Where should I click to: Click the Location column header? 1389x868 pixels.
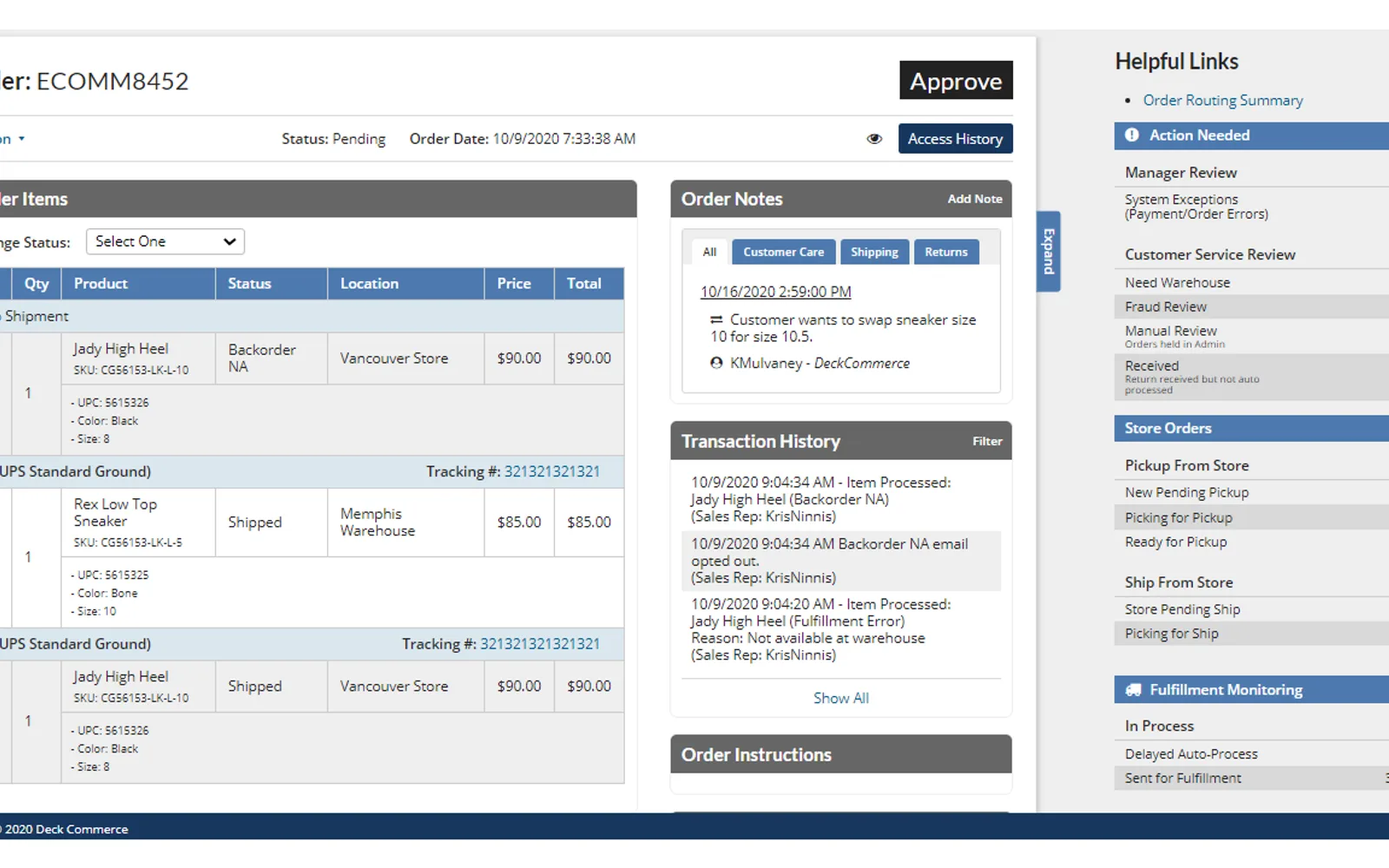pos(406,284)
